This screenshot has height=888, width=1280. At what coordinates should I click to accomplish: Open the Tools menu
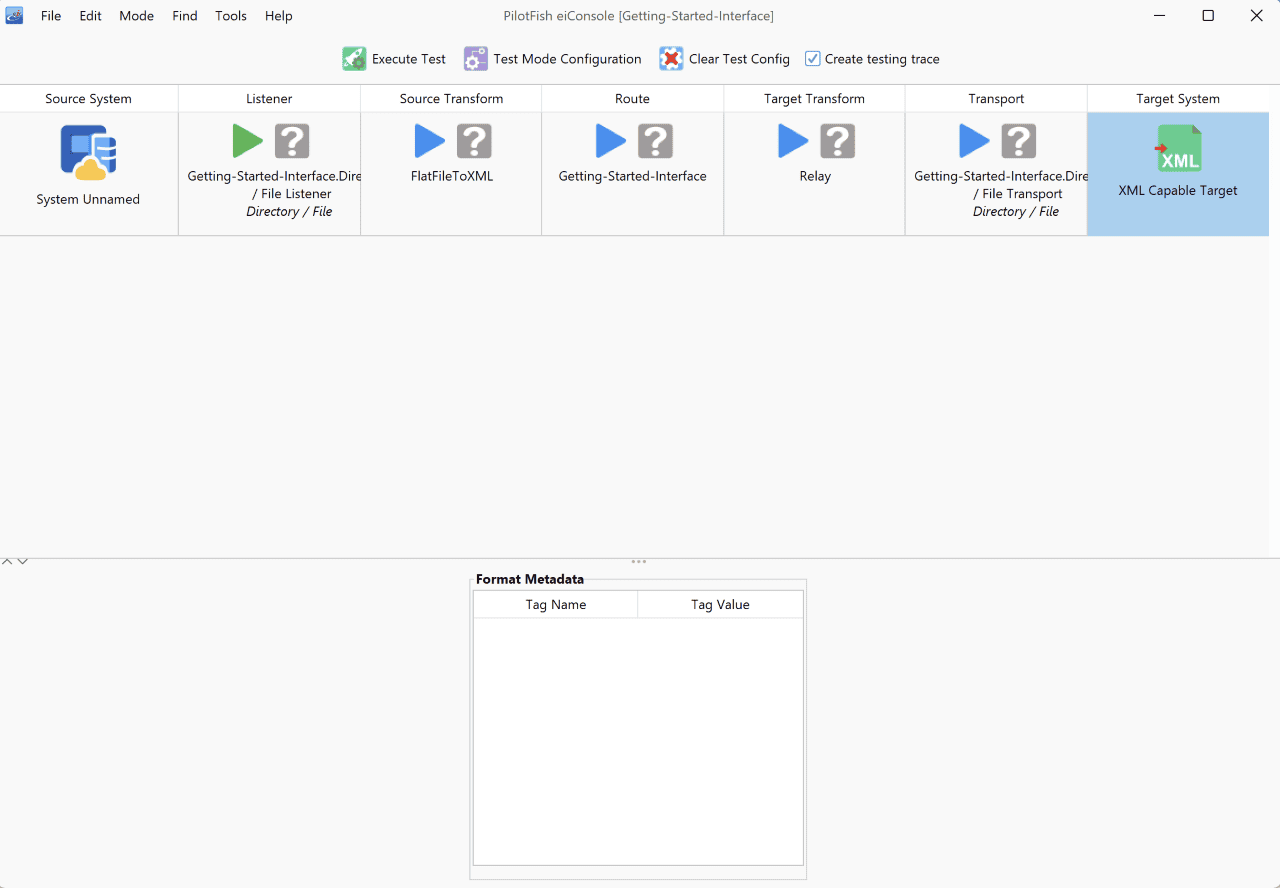(231, 16)
